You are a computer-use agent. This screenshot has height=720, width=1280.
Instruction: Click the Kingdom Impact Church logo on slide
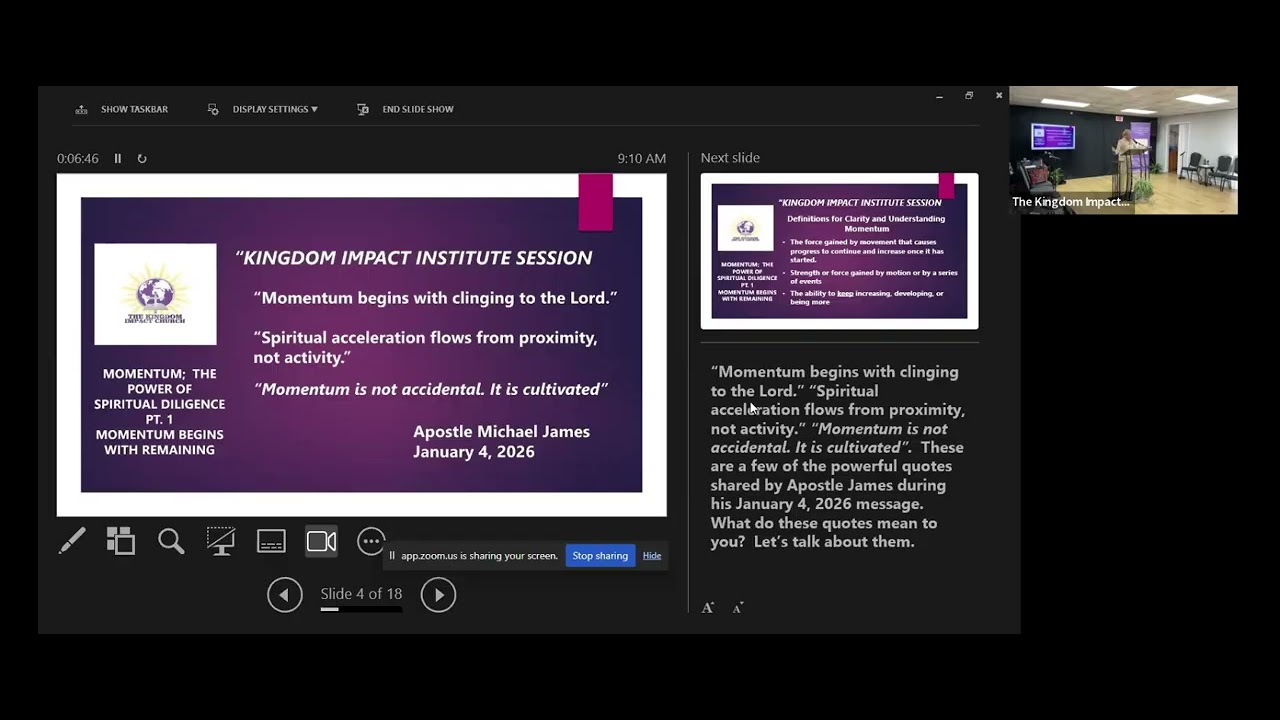[x=155, y=294]
